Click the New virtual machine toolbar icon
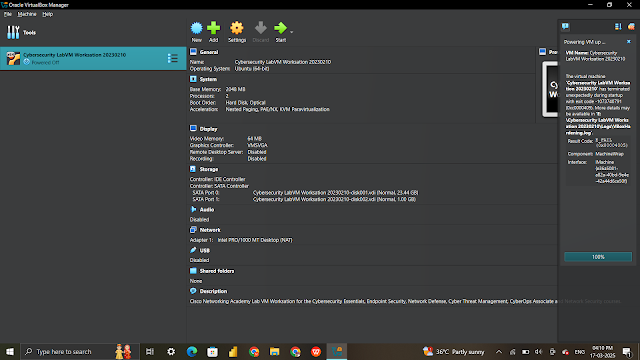 point(196,28)
